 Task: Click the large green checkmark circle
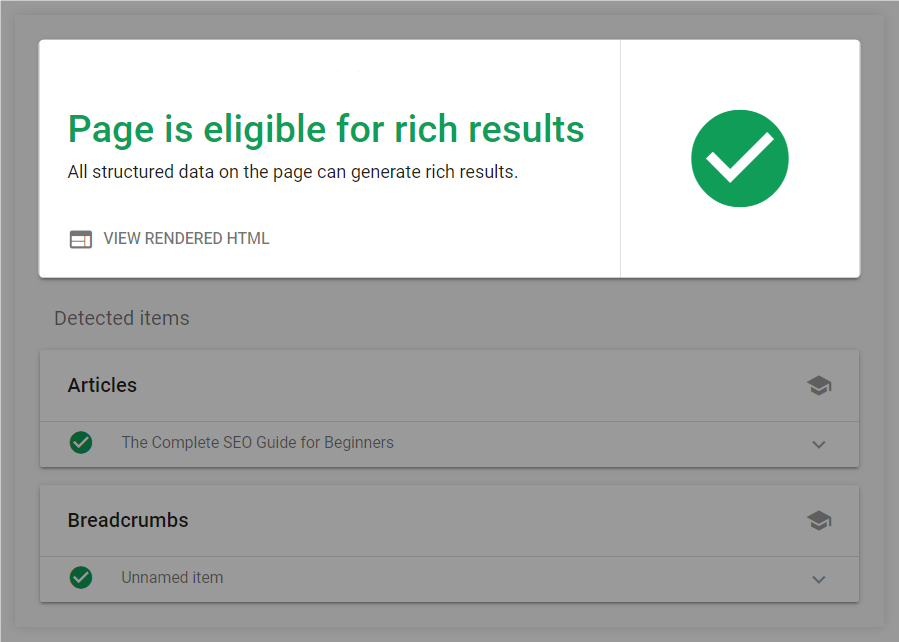tap(740, 158)
